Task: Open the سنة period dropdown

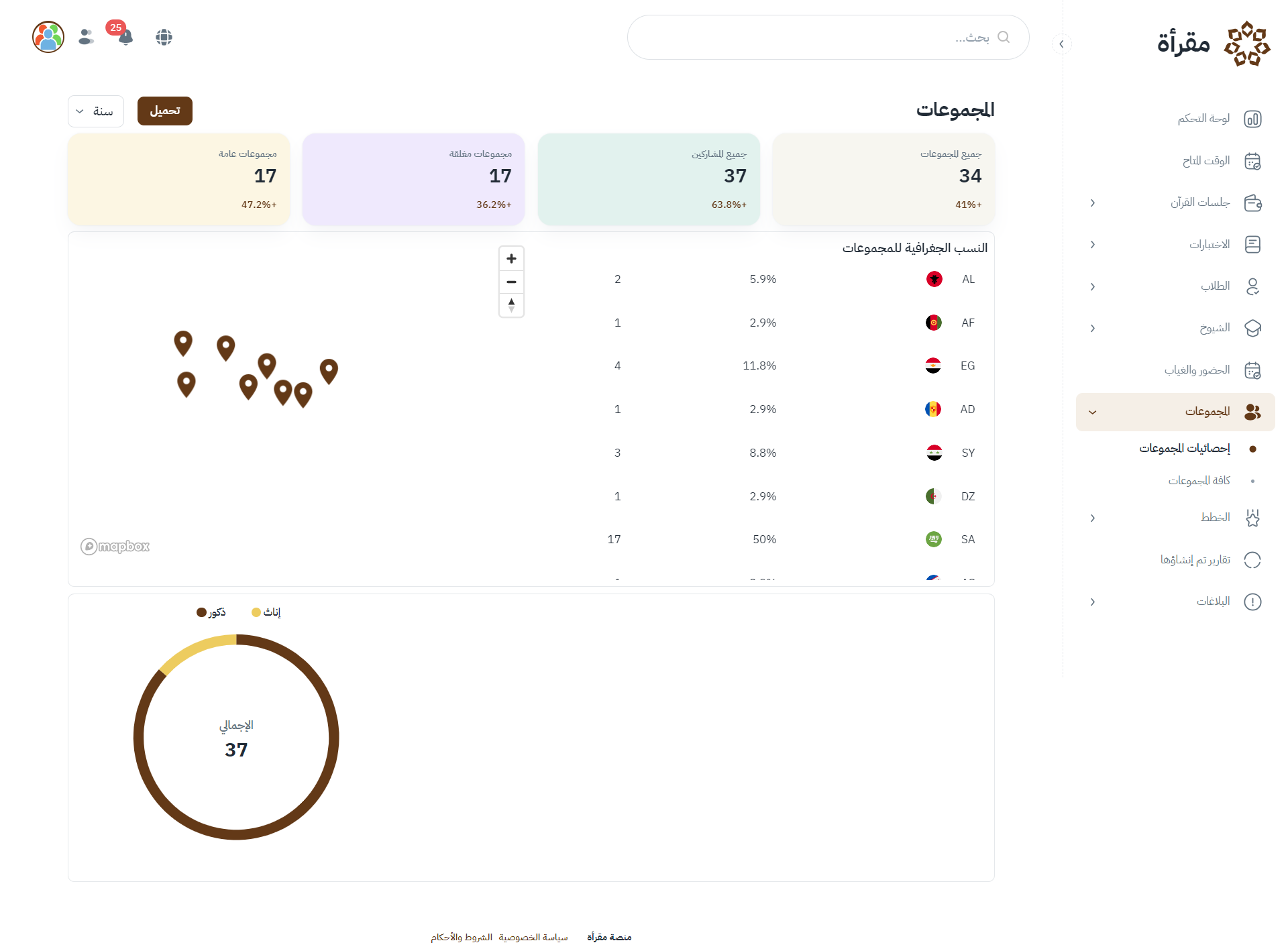Action: 95,111
